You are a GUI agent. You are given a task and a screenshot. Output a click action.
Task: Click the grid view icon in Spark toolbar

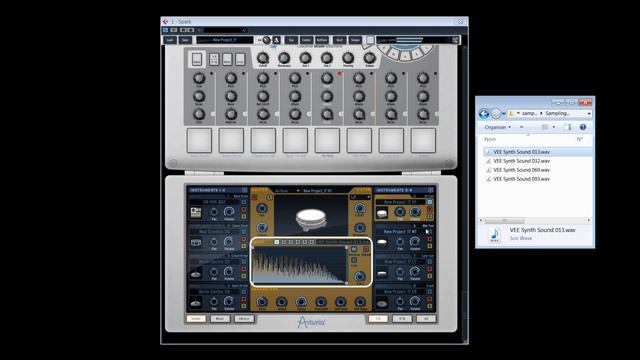coord(370,40)
